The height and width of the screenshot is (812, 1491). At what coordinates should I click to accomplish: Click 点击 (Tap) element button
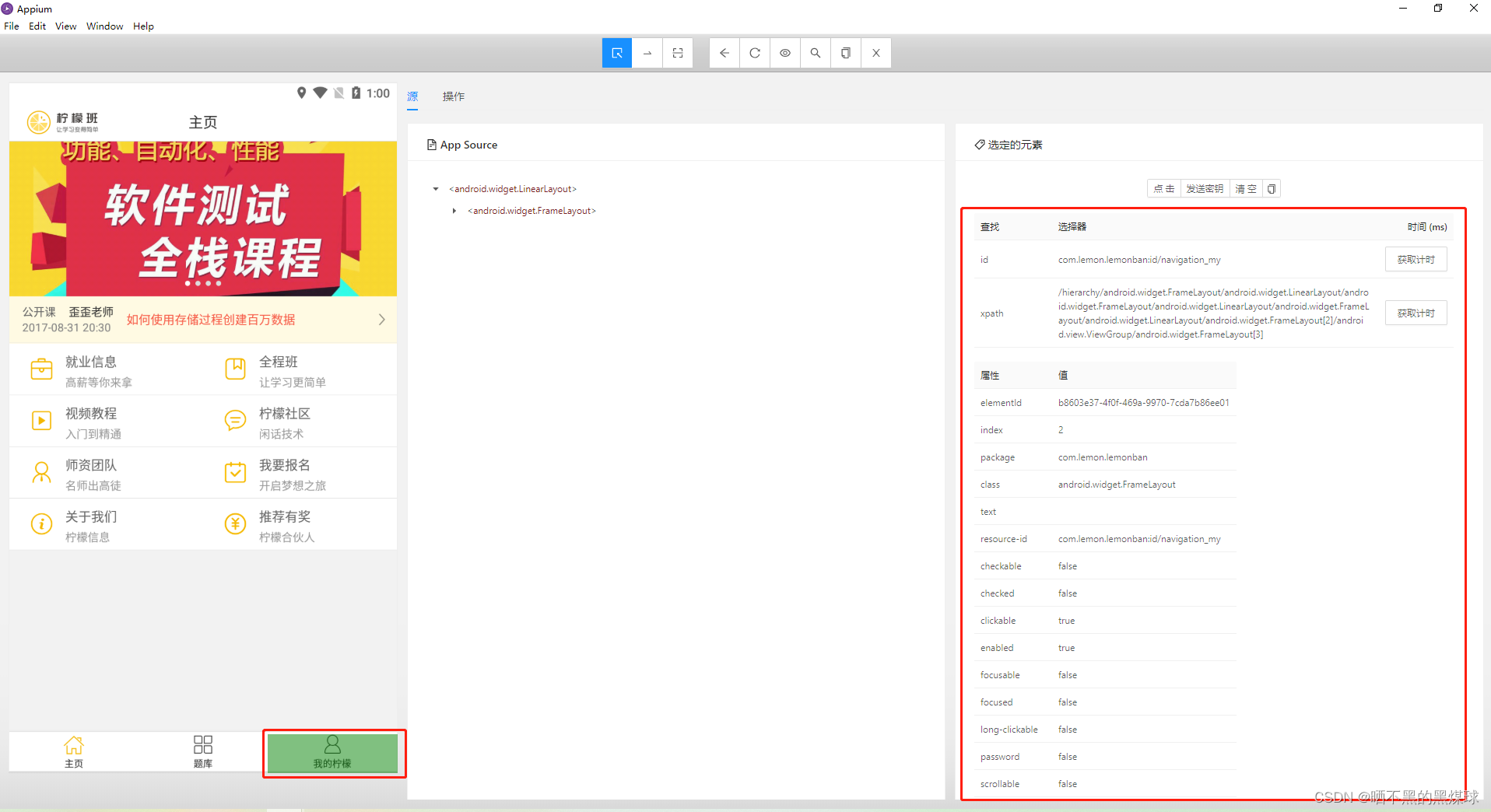click(1164, 189)
